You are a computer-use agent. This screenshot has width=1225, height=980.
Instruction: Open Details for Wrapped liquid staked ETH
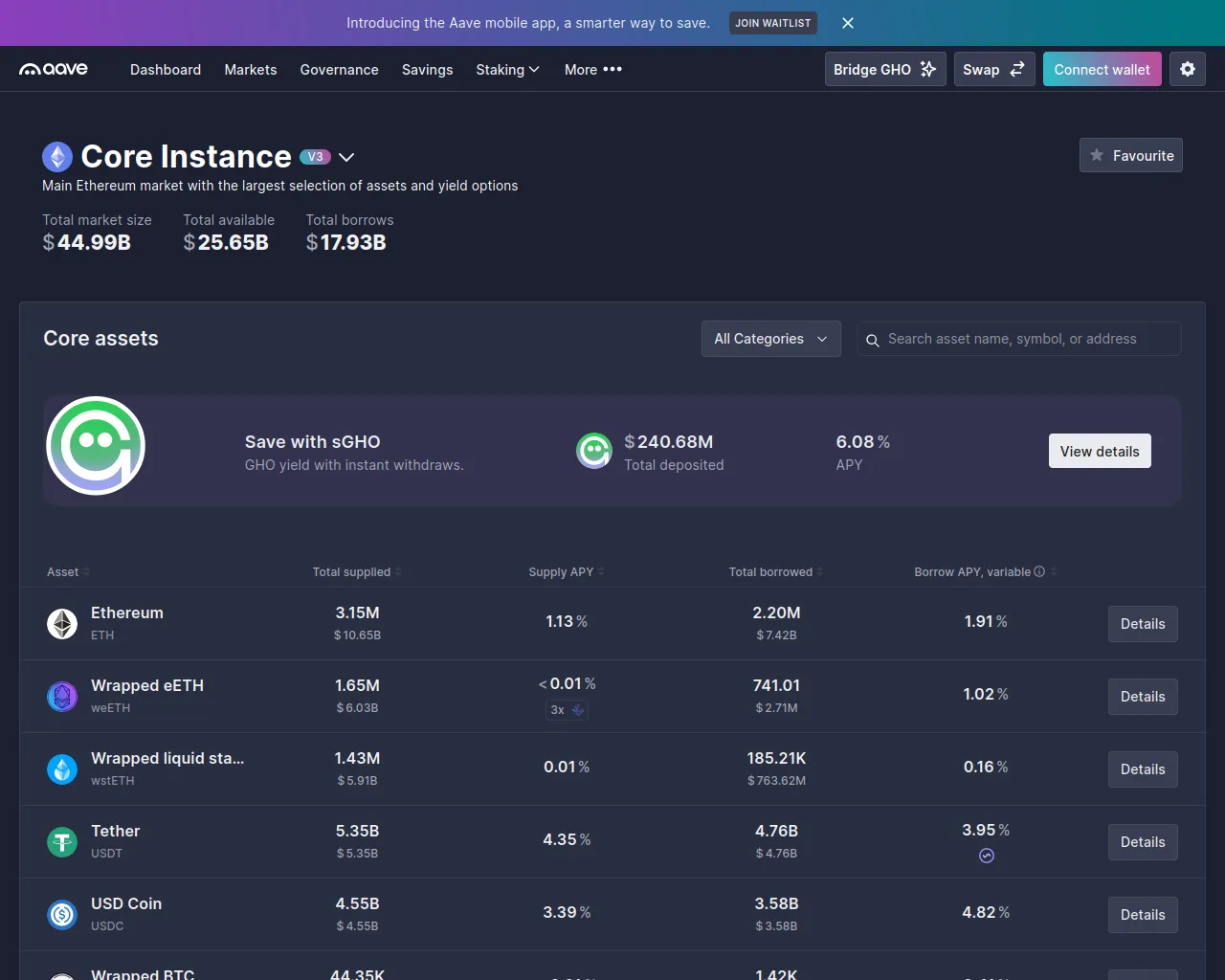click(x=1143, y=769)
